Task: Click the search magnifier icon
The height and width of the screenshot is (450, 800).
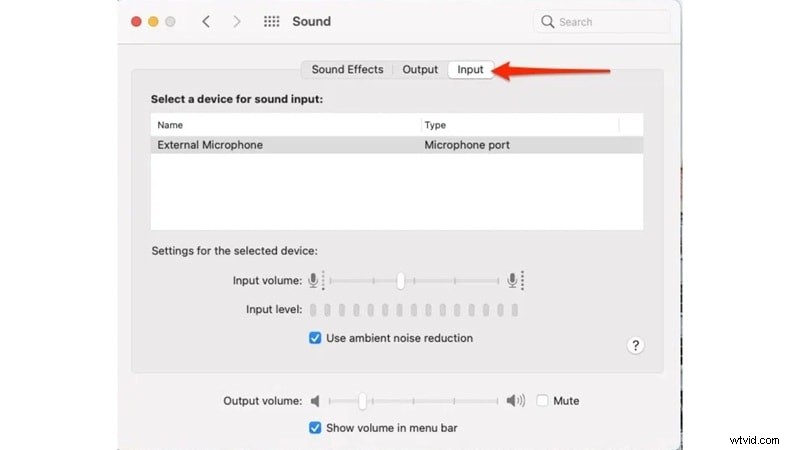Action: 548,21
